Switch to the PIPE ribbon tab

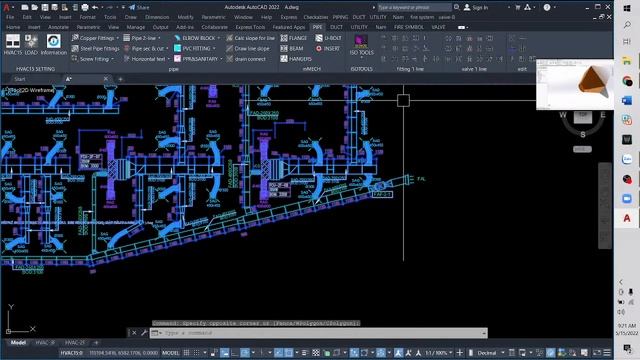(317, 27)
